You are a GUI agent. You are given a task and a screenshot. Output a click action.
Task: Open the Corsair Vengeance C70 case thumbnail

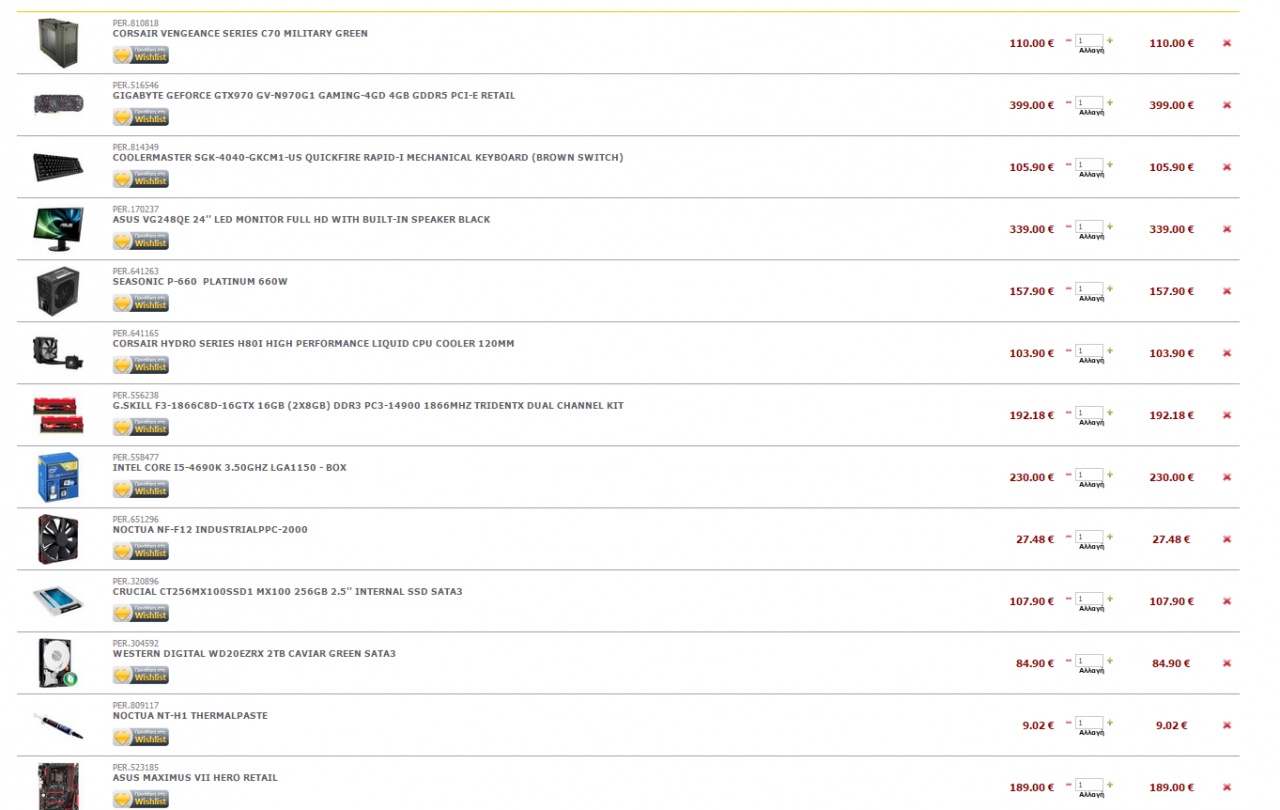coord(58,43)
